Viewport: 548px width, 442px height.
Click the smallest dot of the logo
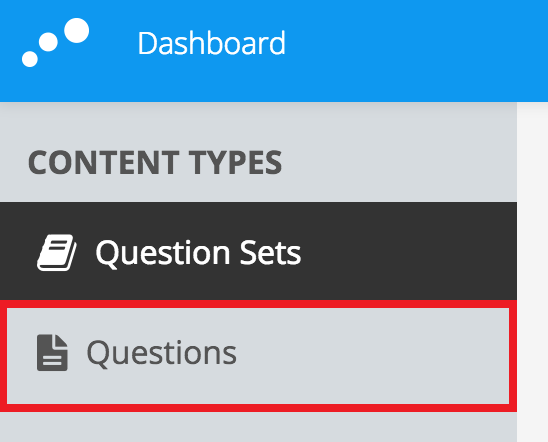[x=30, y=59]
